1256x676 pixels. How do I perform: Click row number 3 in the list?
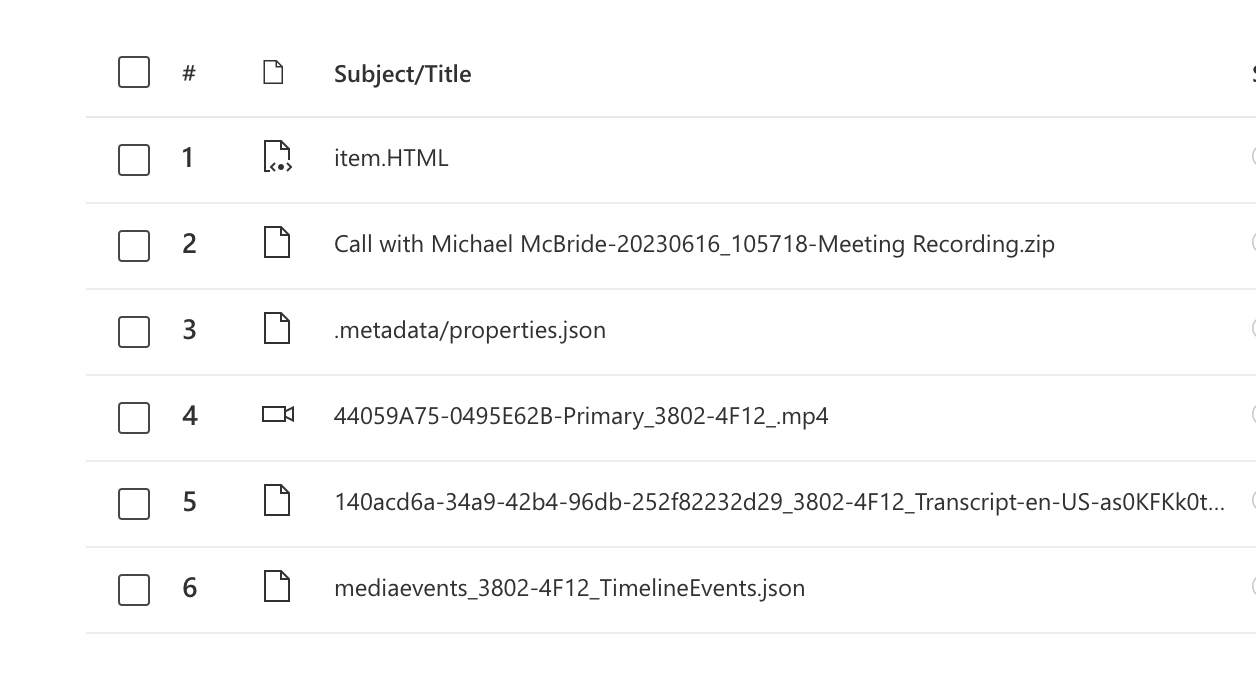tap(189, 330)
